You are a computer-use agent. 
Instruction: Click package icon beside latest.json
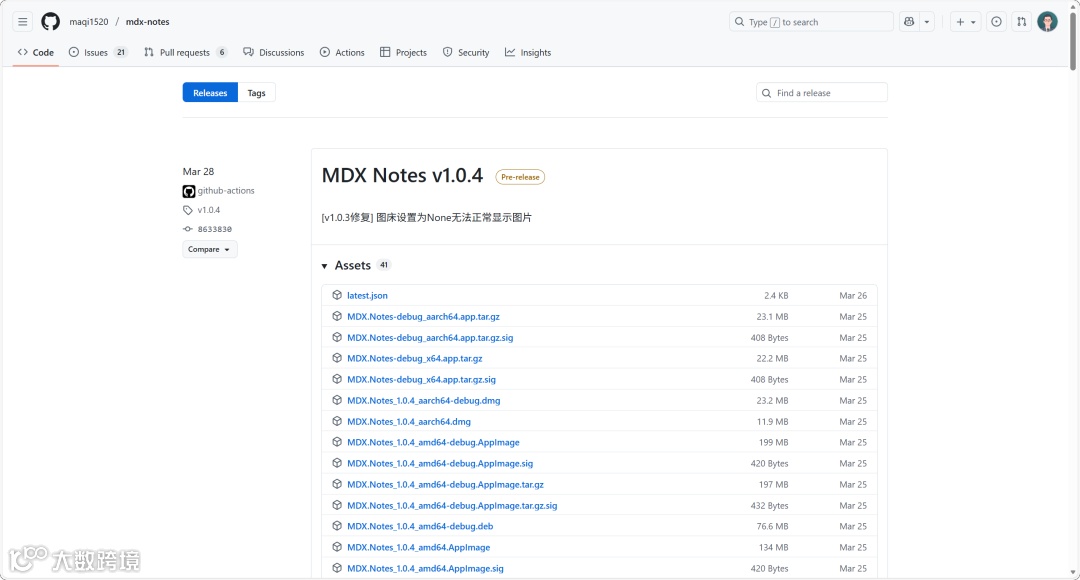click(x=337, y=295)
